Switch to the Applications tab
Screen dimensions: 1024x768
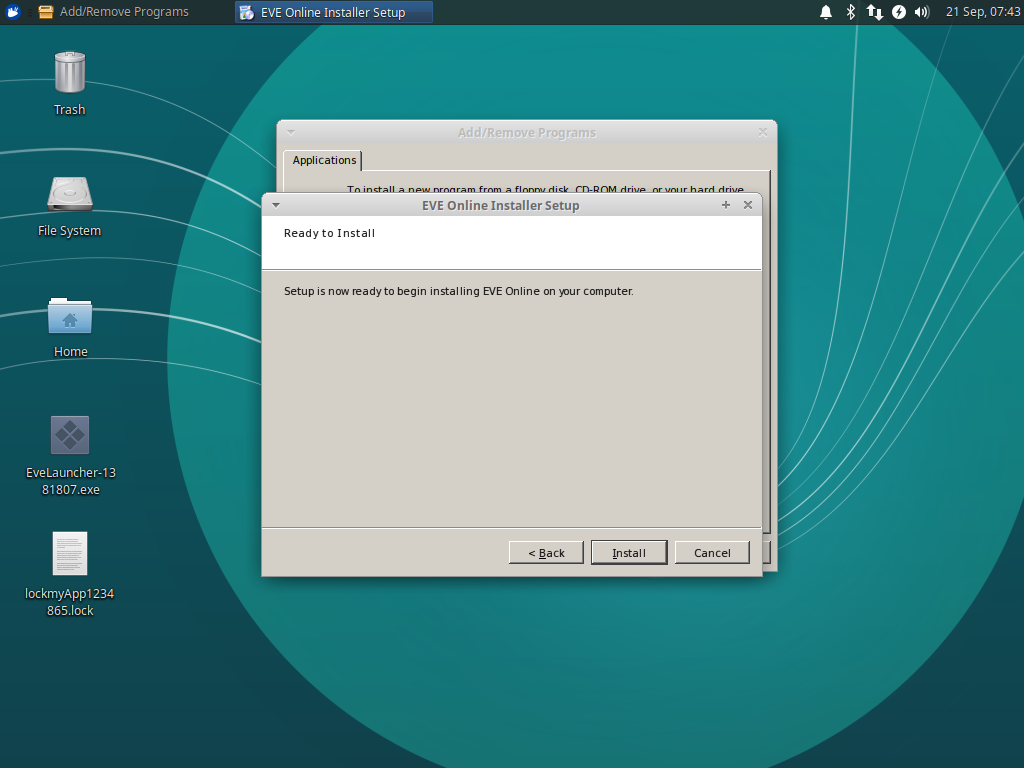(x=324, y=160)
